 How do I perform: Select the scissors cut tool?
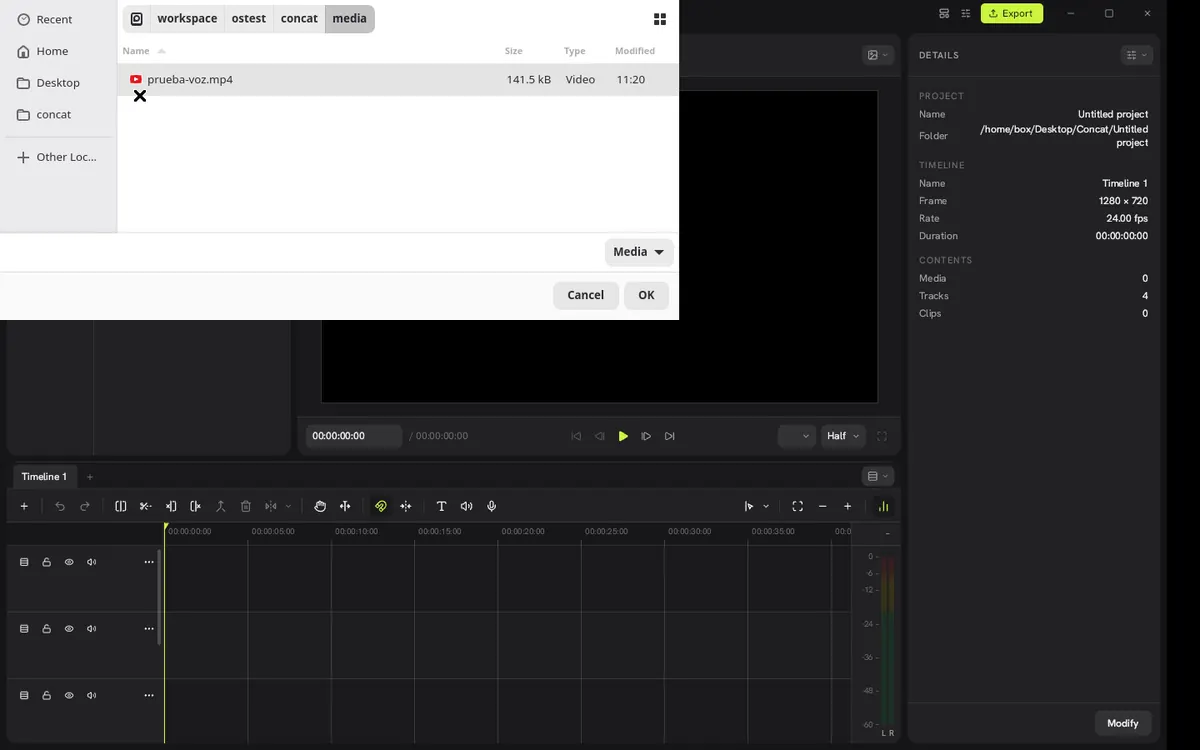(146, 506)
